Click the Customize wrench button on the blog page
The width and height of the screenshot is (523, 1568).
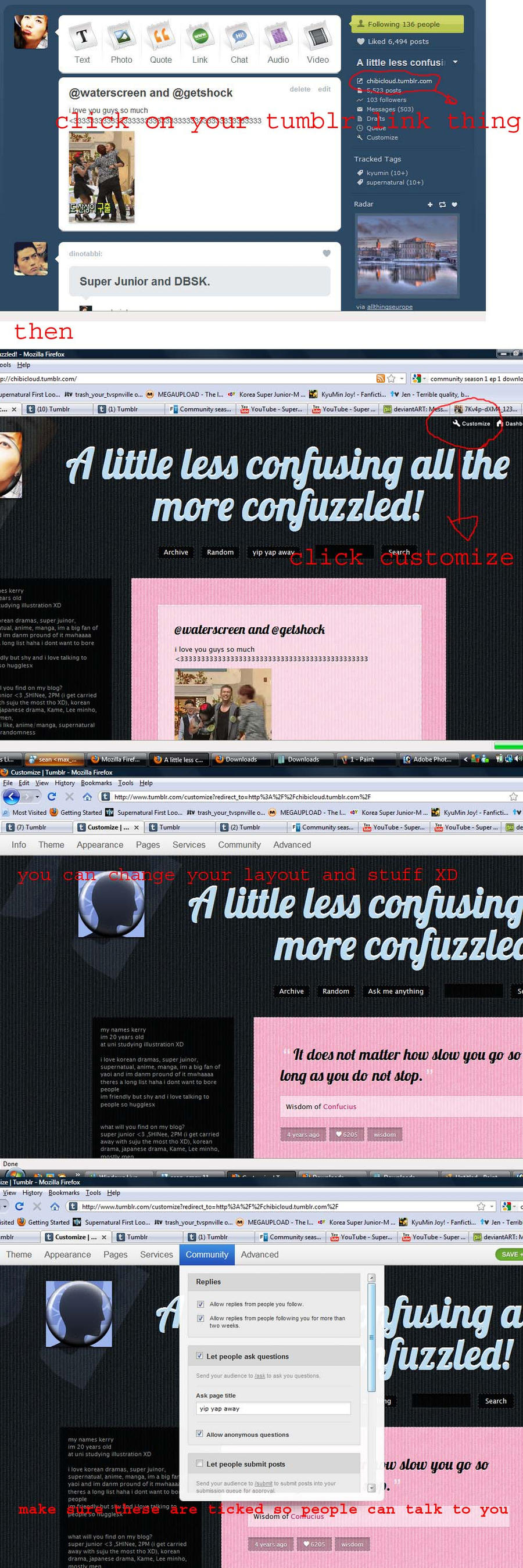tap(471, 423)
